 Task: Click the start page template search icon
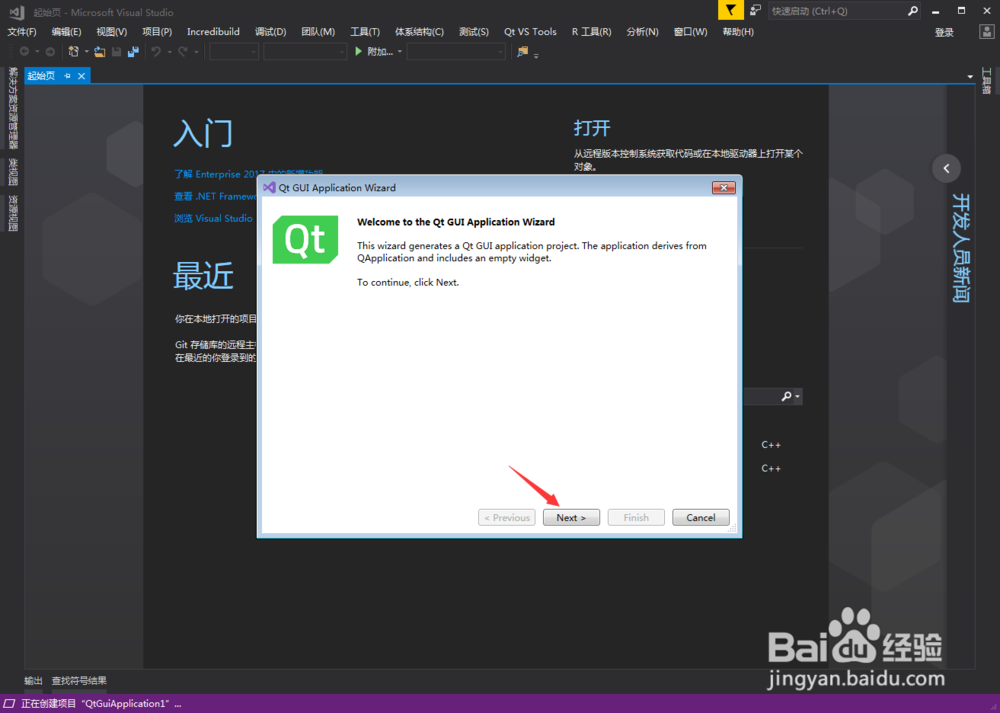[x=786, y=396]
